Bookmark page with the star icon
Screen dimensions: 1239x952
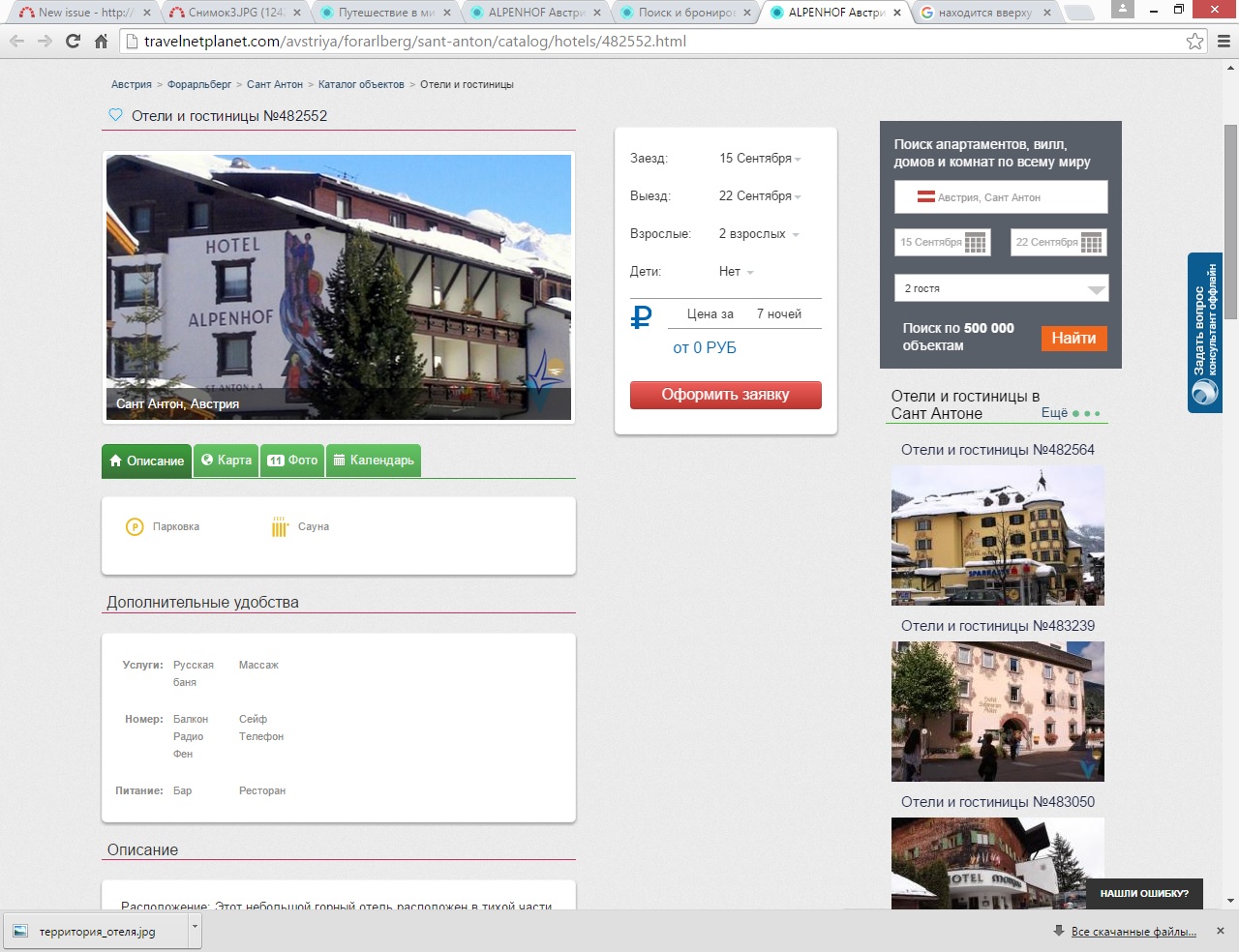(x=1195, y=42)
